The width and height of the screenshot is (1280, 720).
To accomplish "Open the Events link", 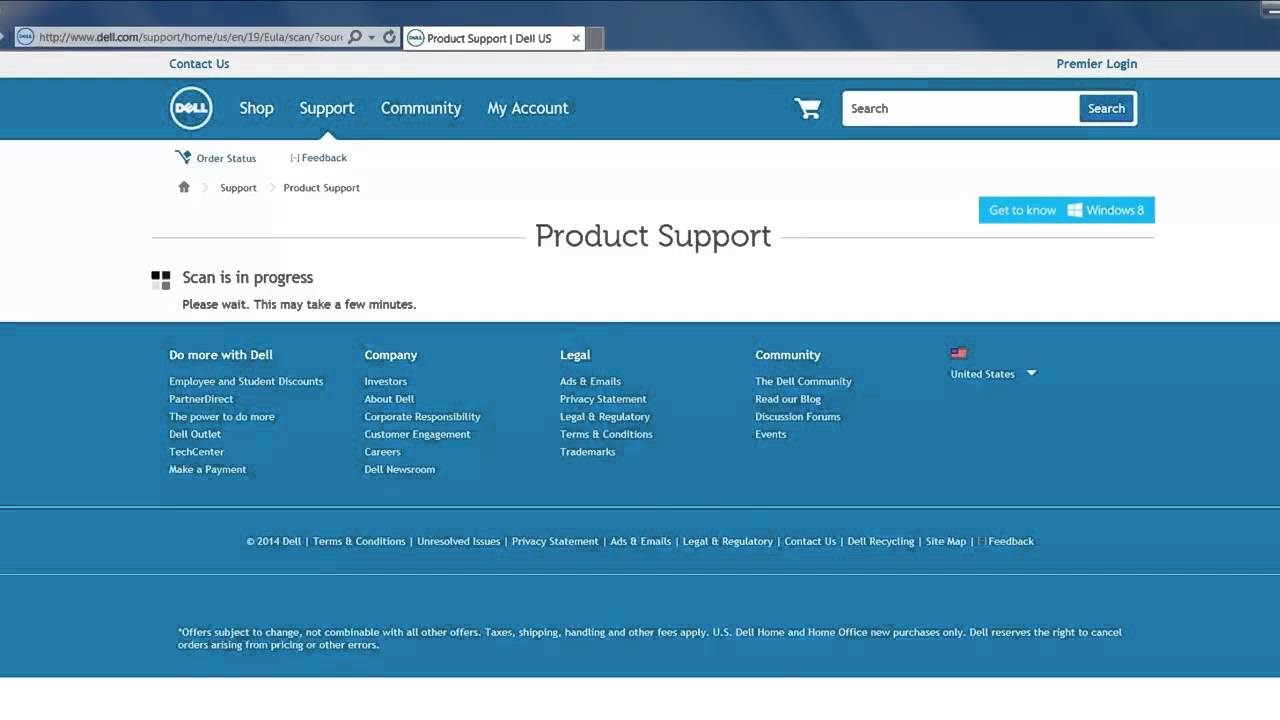I will pos(770,434).
